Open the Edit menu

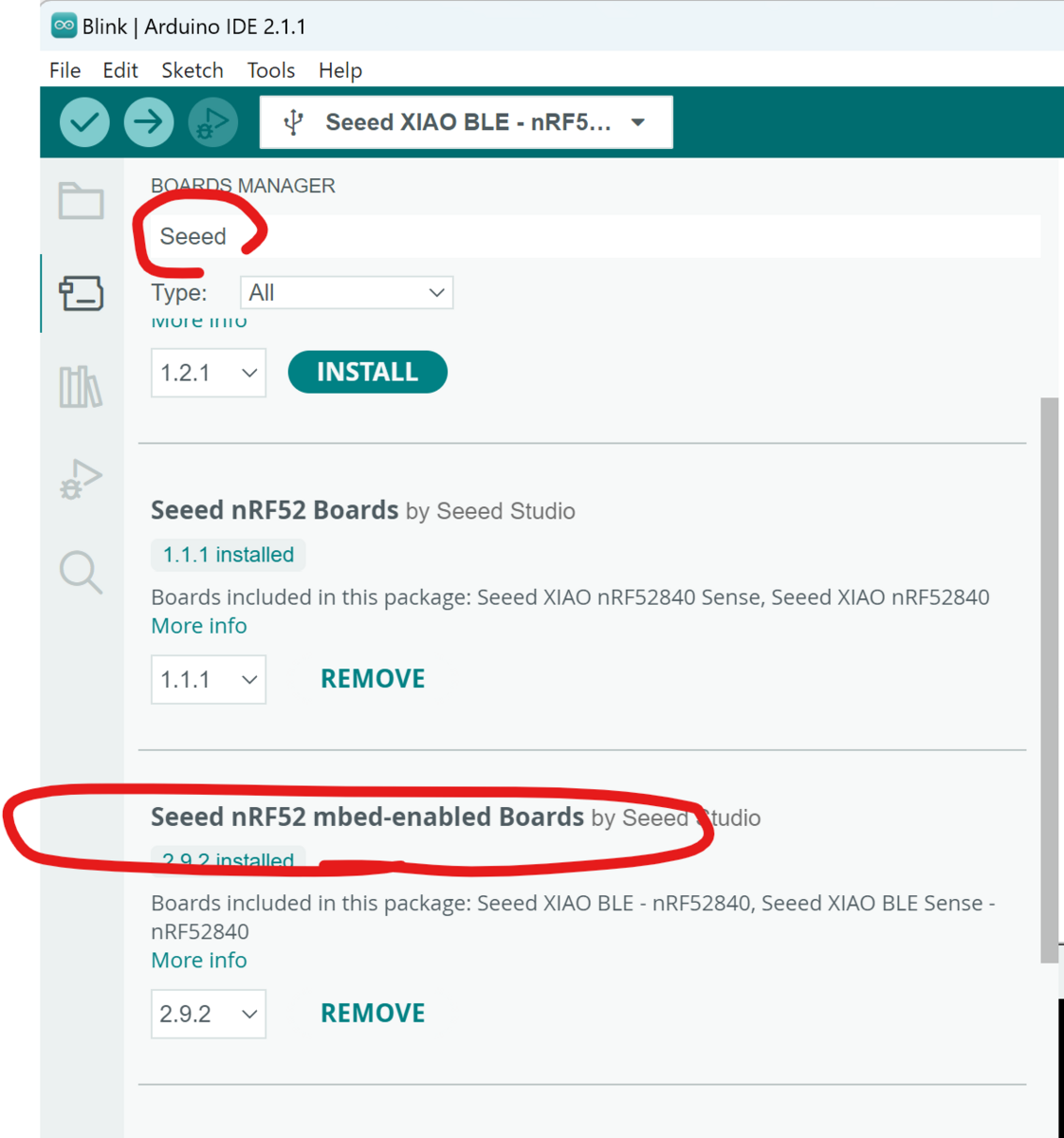pyautogui.click(x=120, y=70)
